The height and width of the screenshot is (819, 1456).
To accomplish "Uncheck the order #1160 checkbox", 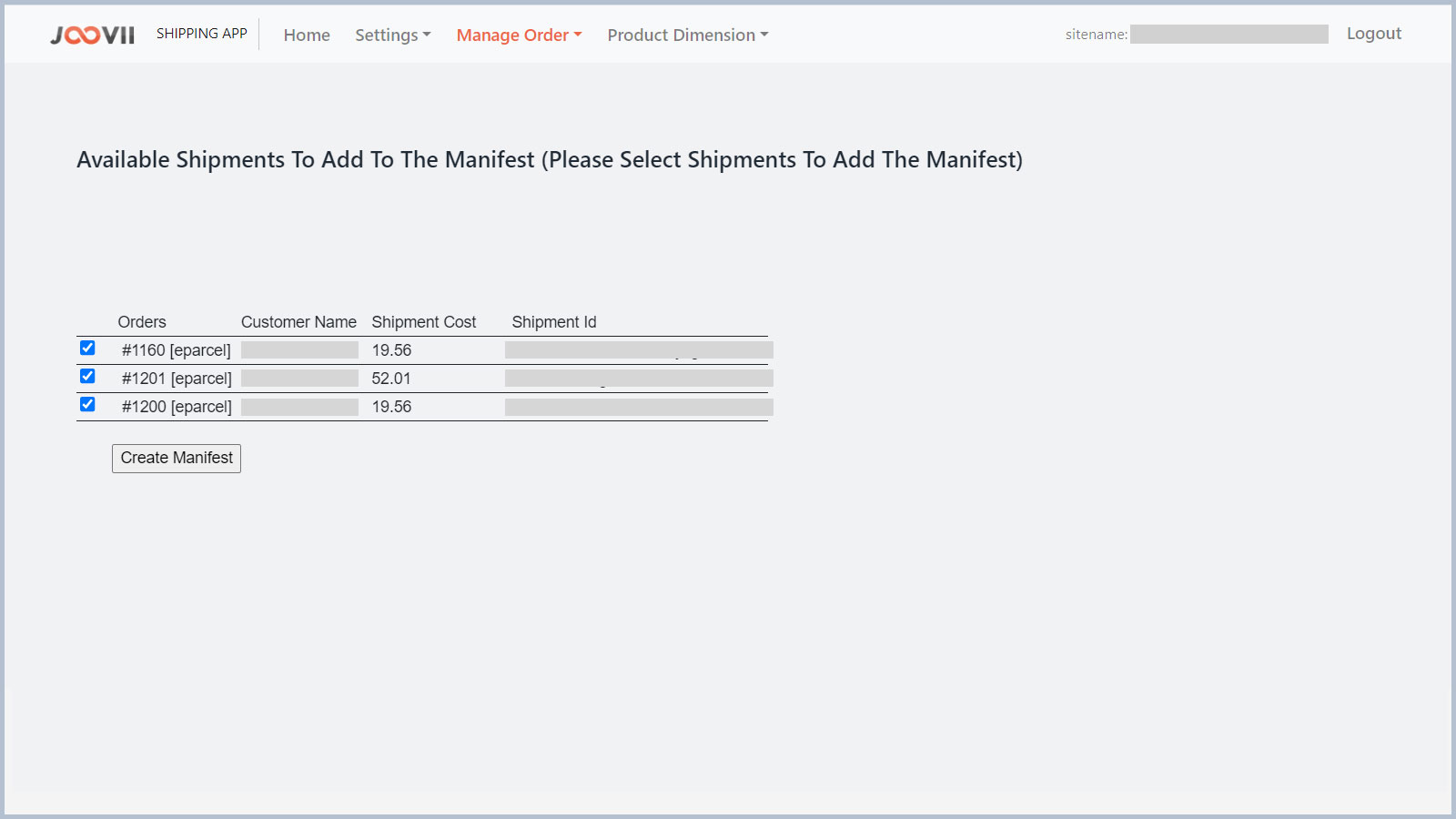I will click(x=87, y=348).
